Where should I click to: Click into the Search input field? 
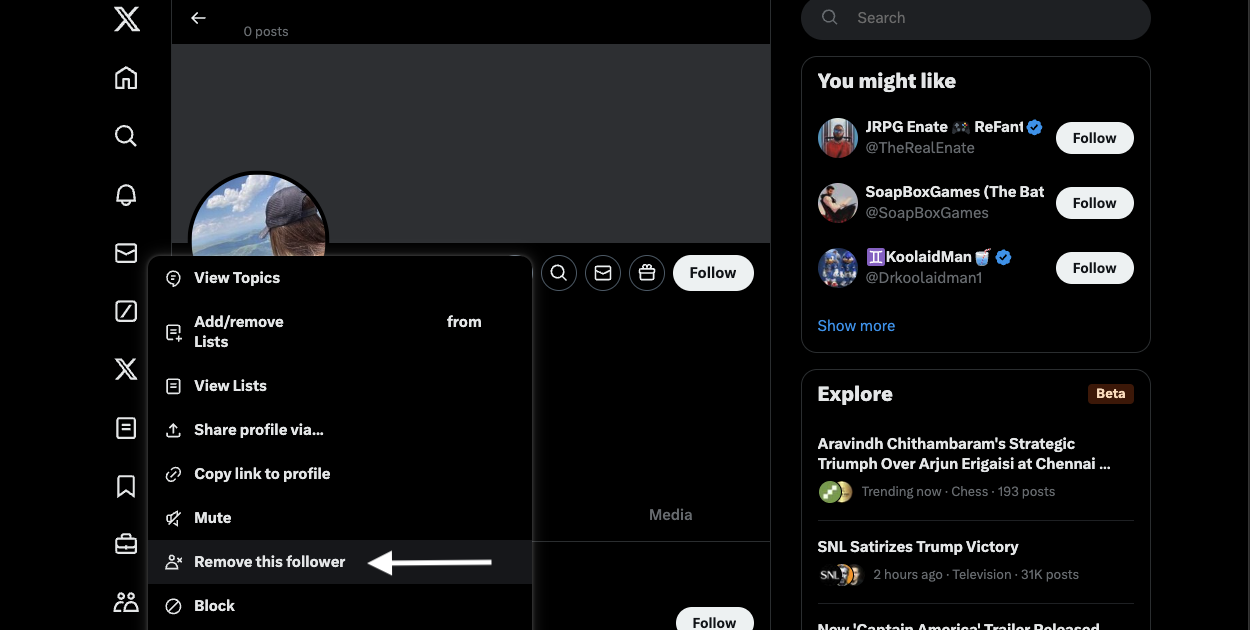pos(990,18)
